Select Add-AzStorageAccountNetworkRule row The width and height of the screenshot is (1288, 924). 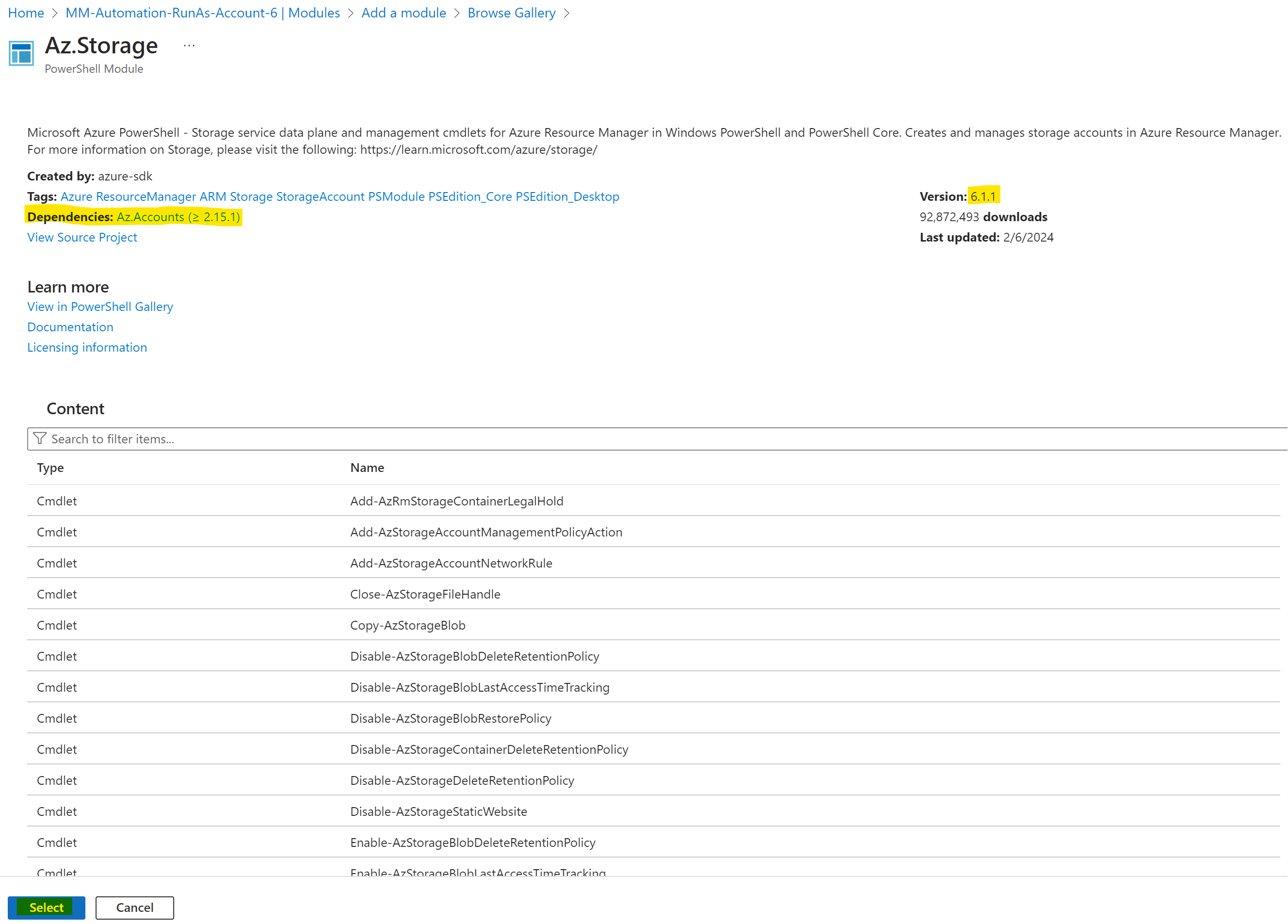(x=653, y=563)
